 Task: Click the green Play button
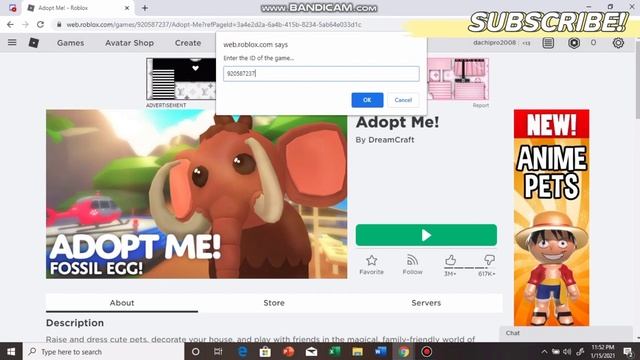[426, 235]
